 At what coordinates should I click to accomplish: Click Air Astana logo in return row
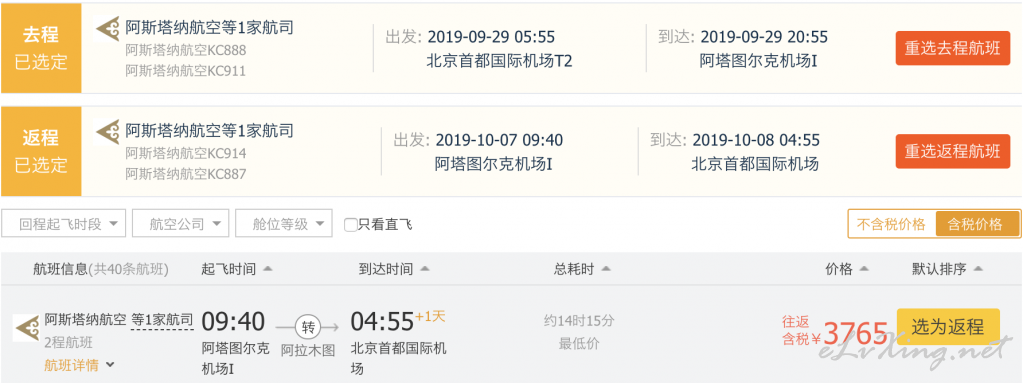(107, 132)
